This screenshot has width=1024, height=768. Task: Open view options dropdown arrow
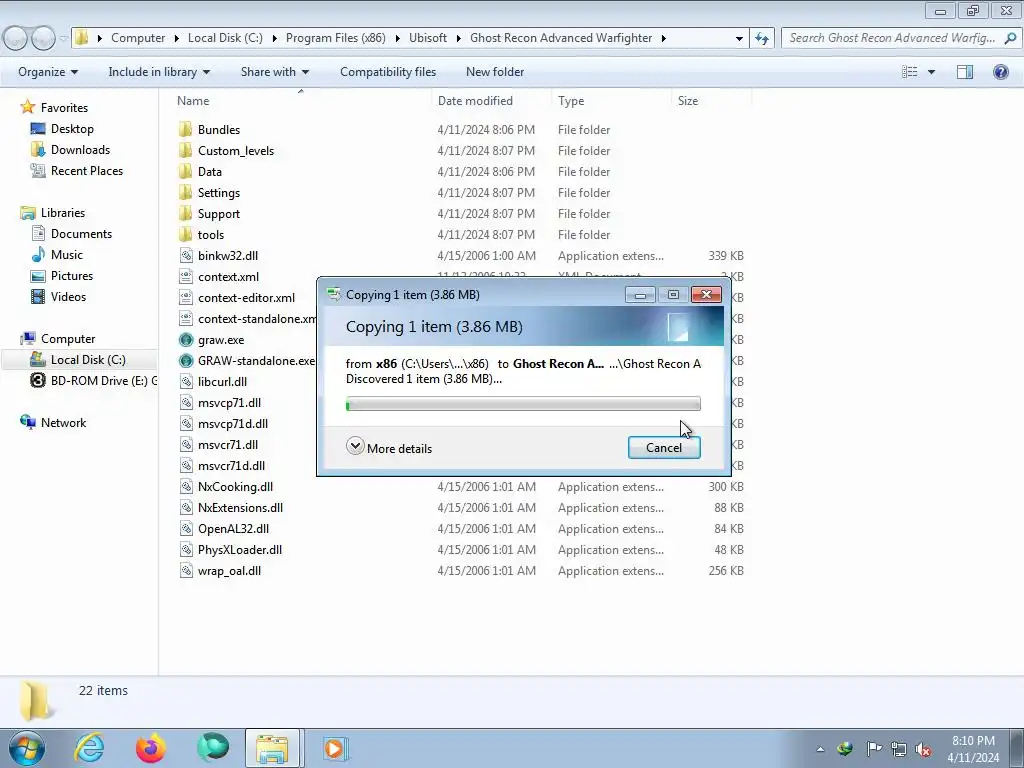pos(931,72)
